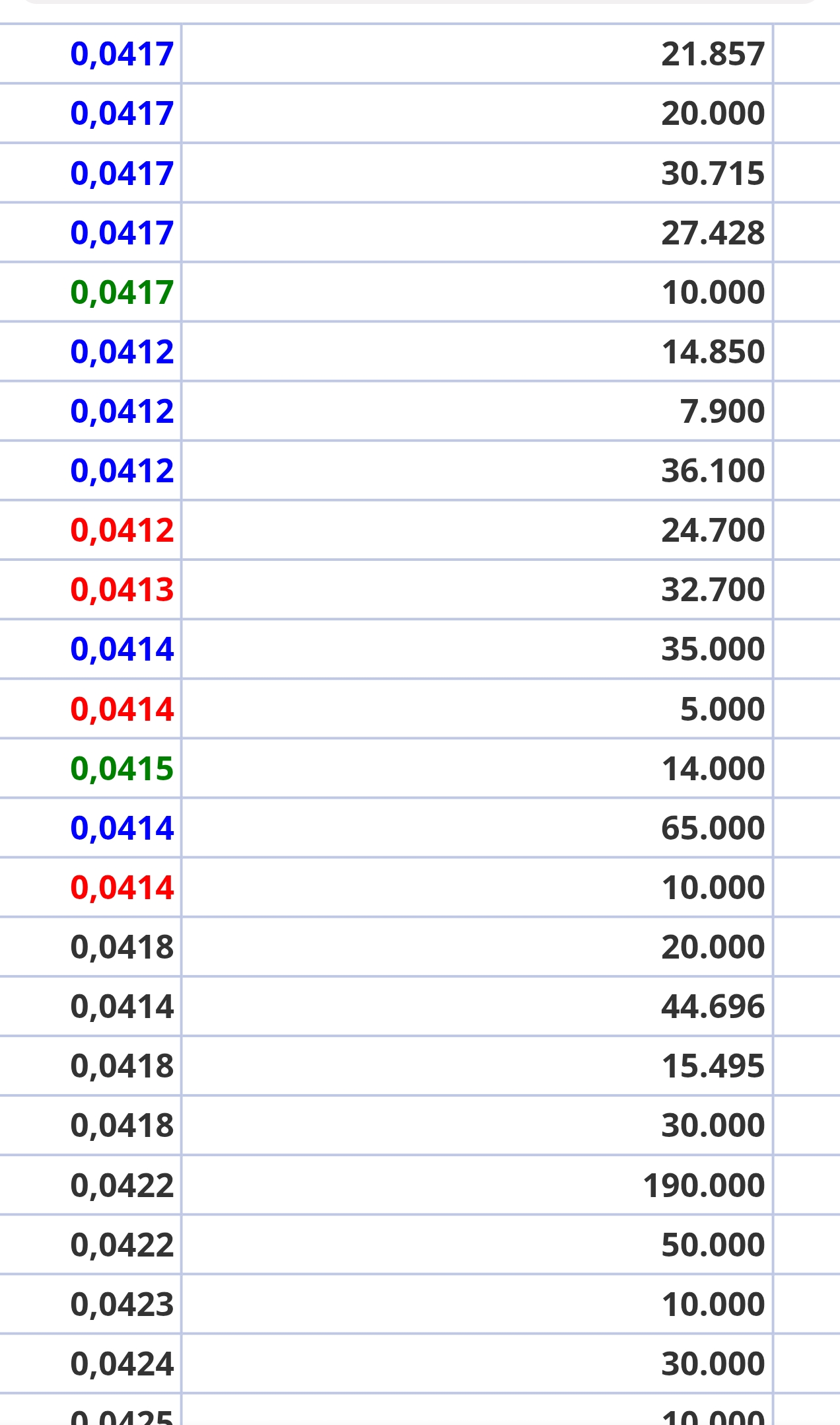Click the 14.850 volume cell
This screenshot has width=840, height=1425.
click(477, 351)
